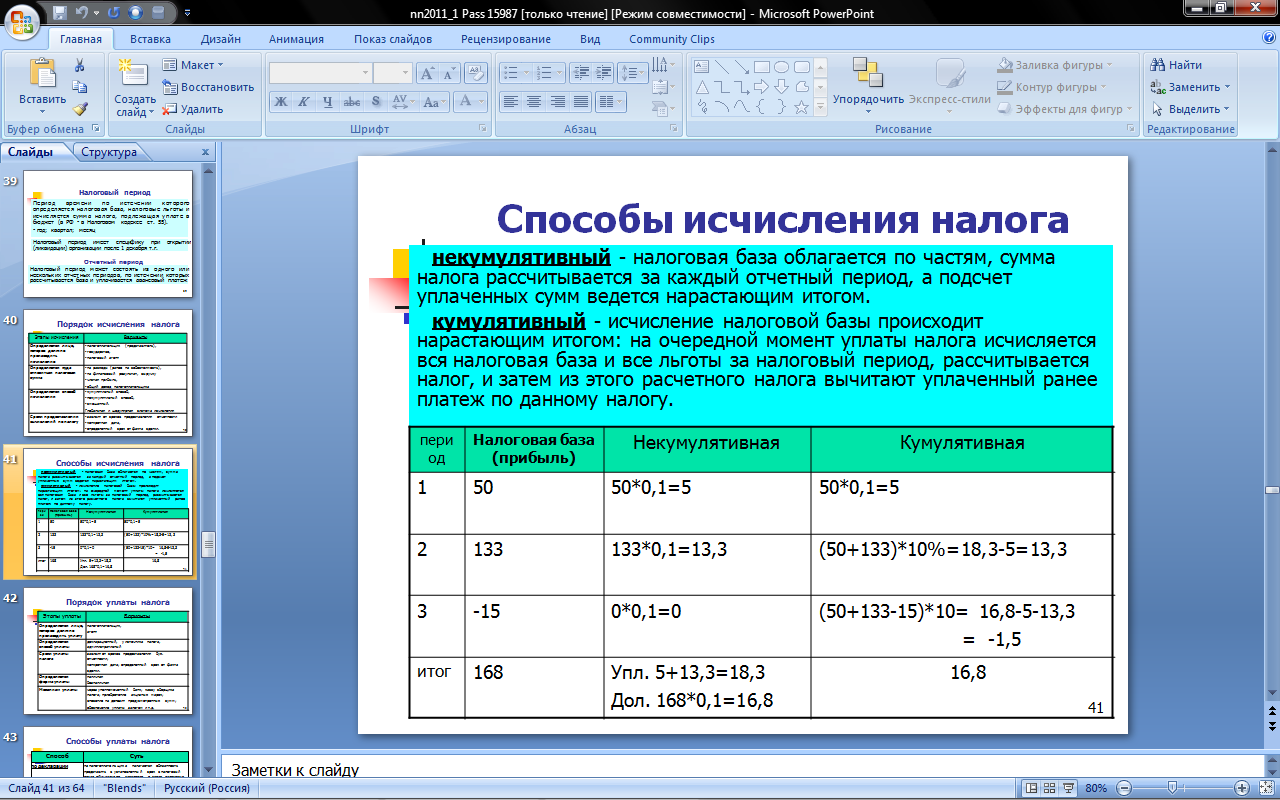
Task: Save the presentation from quick access toolbar
Action: point(60,13)
